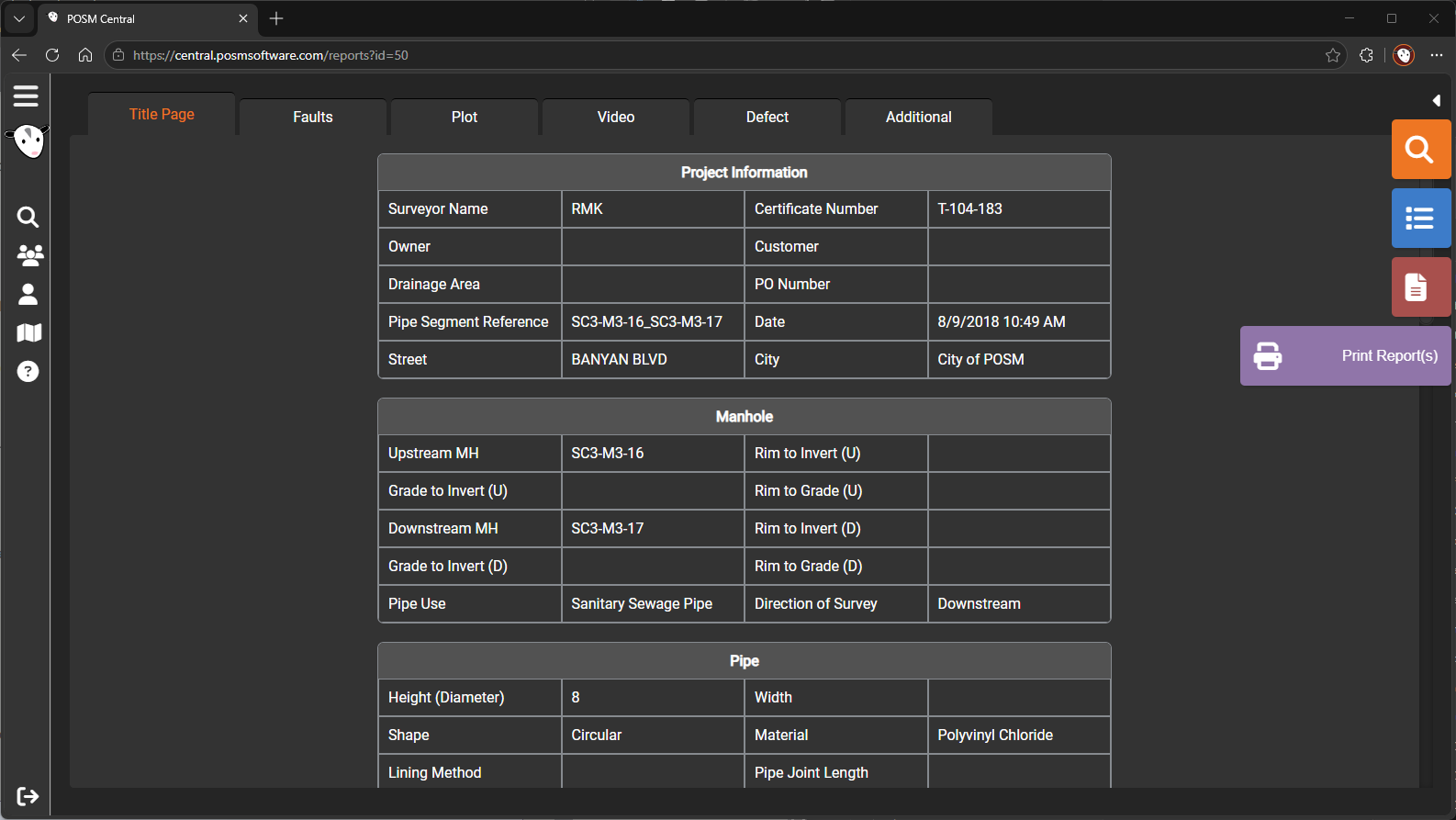Click the date 8/9/2018 10:49 AM
Image resolution: width=1456 pixels, height=820 pixels.
coord(1002,321)
